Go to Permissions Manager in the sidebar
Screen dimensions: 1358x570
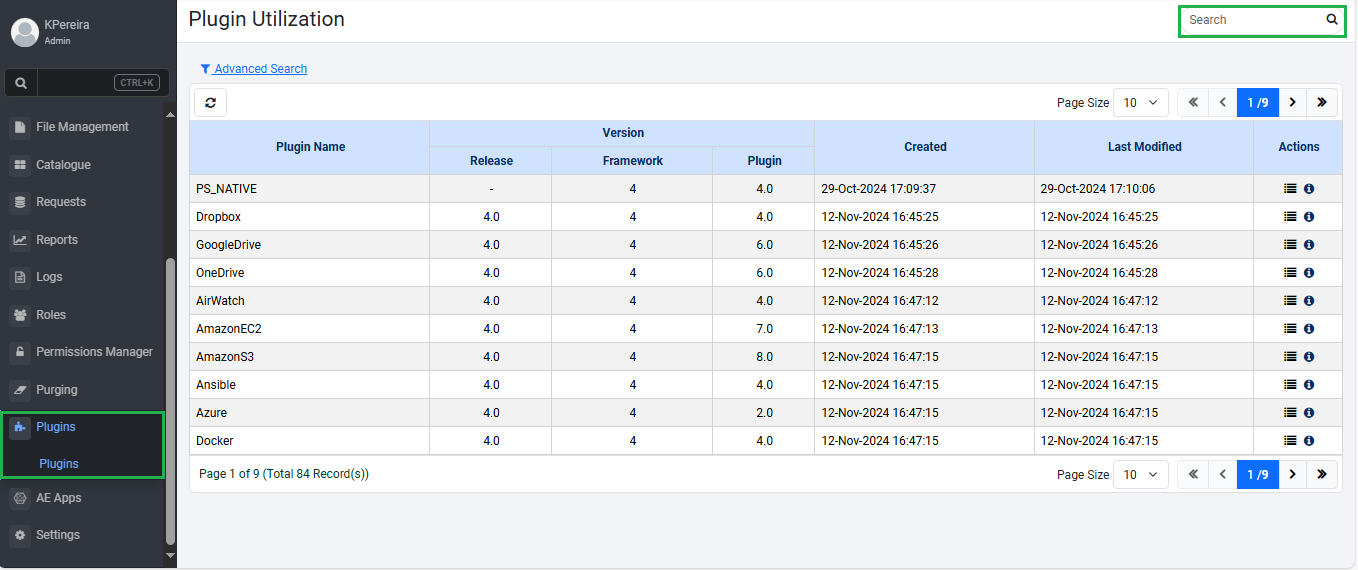(94, 352)
